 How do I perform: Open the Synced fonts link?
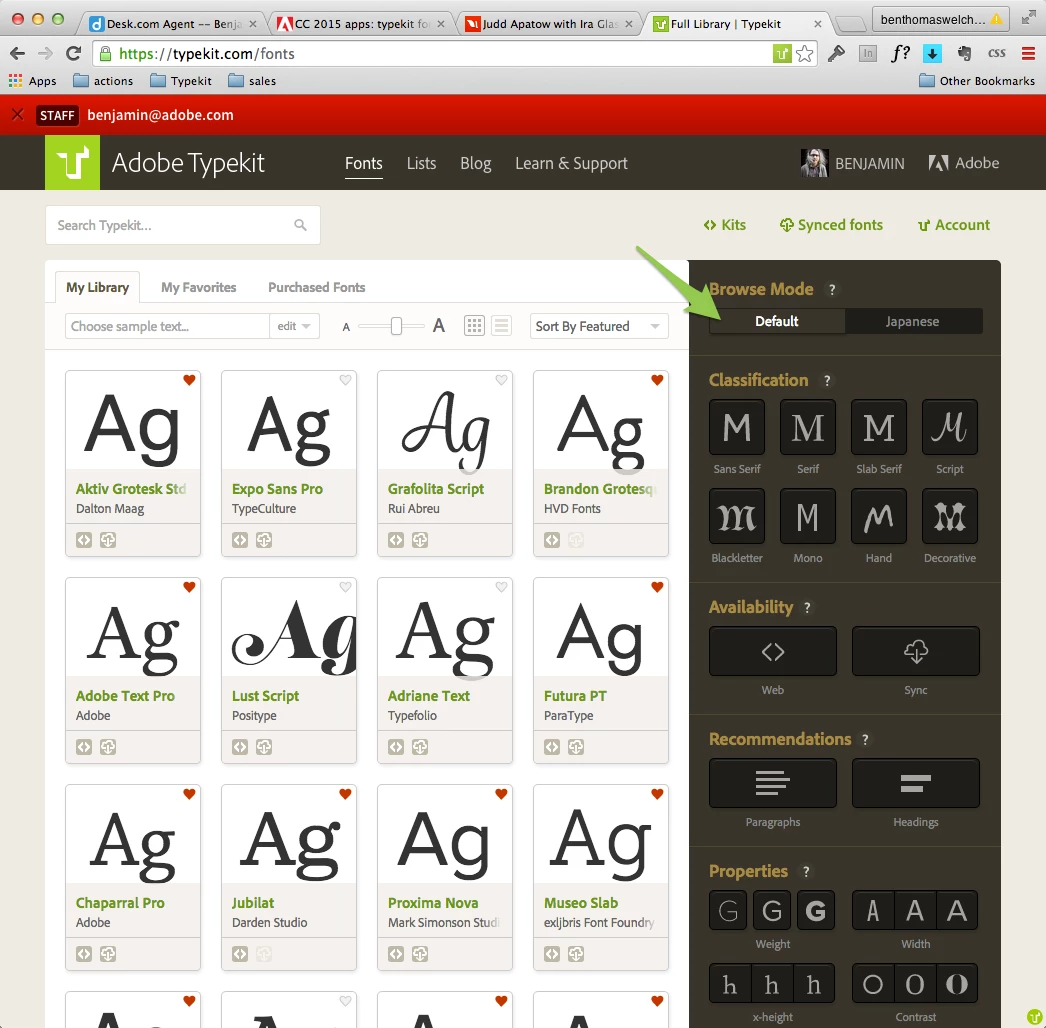831,225
